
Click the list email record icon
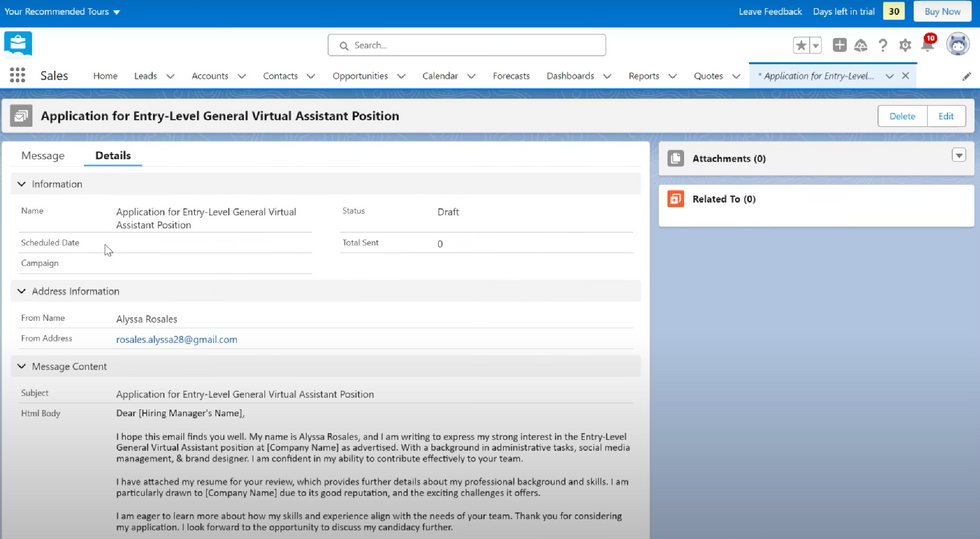21,116
